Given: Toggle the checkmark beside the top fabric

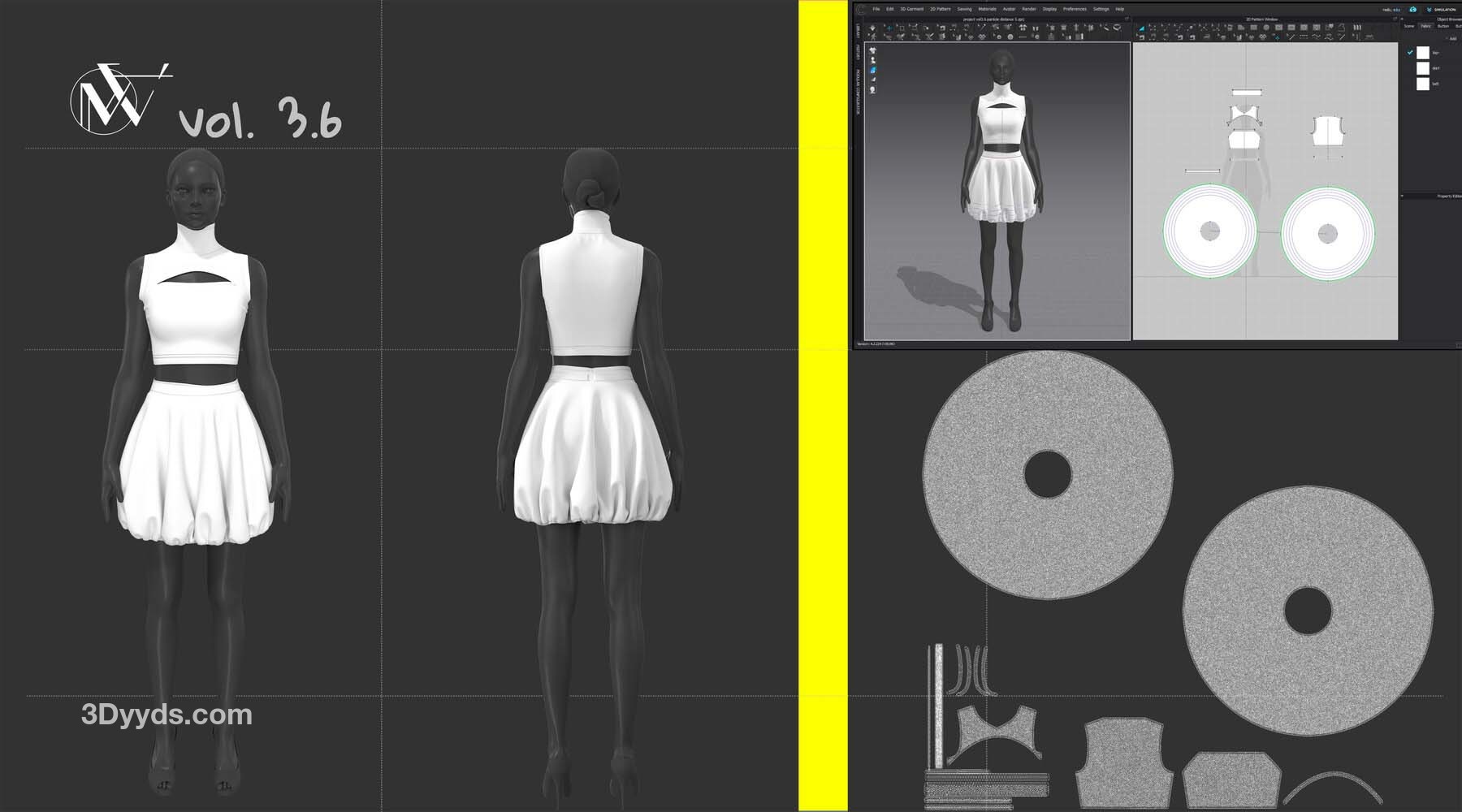Looking at the screenshot, I should [1411, 53].
